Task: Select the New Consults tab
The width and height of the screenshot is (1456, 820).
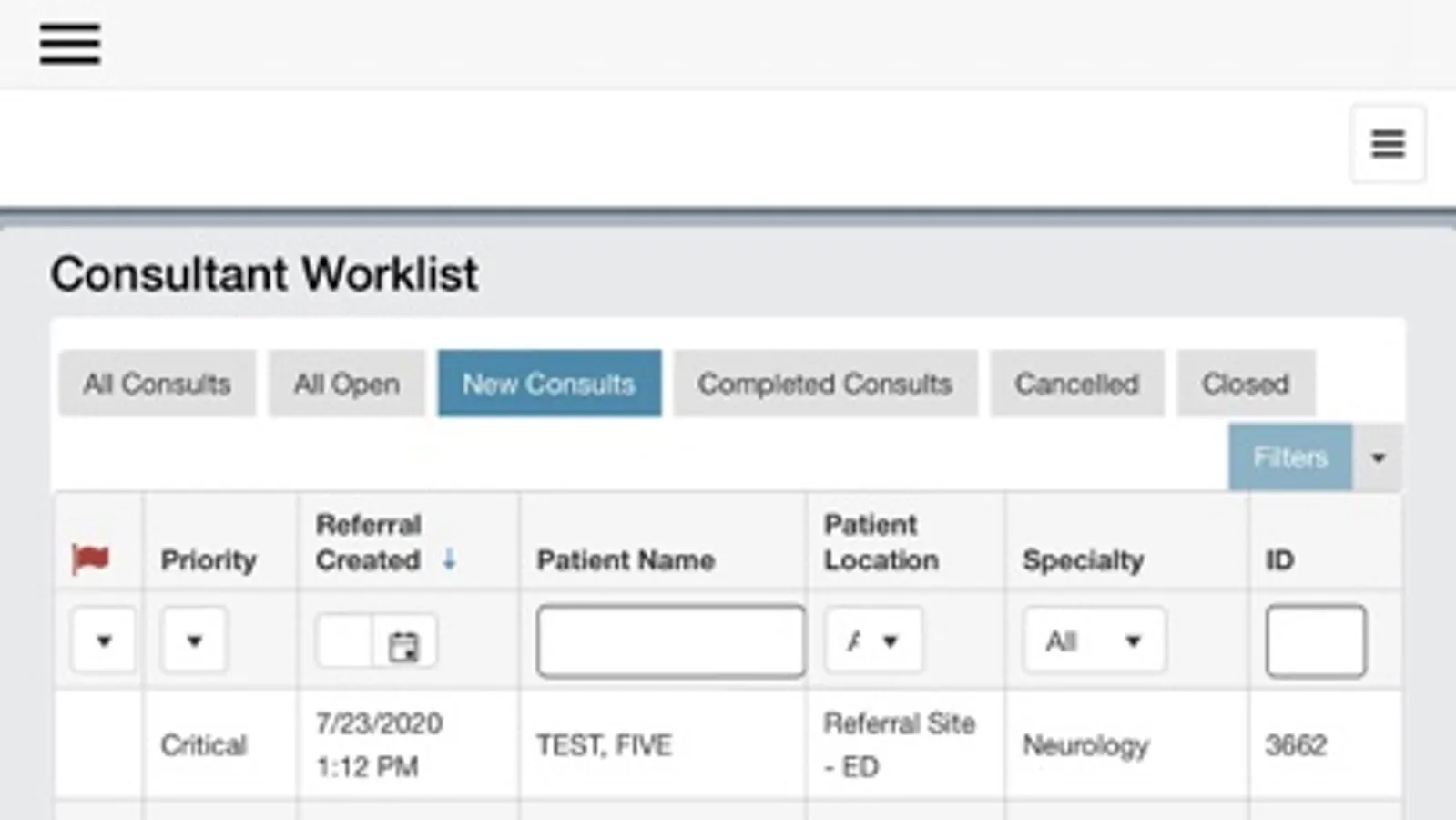Action: (549, 384)
